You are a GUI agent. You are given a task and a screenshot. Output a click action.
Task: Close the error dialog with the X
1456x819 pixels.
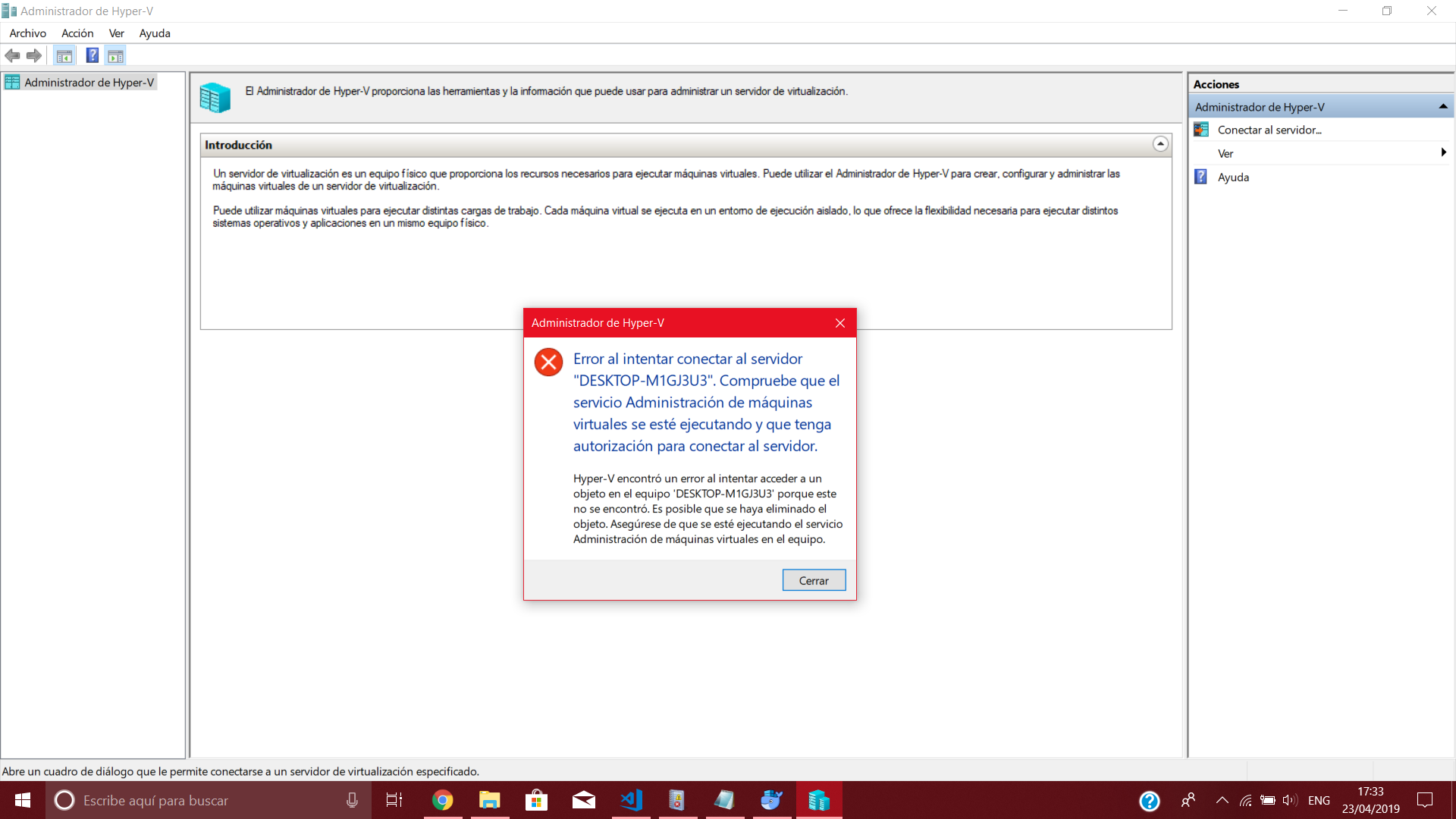(x=839, y=323)
